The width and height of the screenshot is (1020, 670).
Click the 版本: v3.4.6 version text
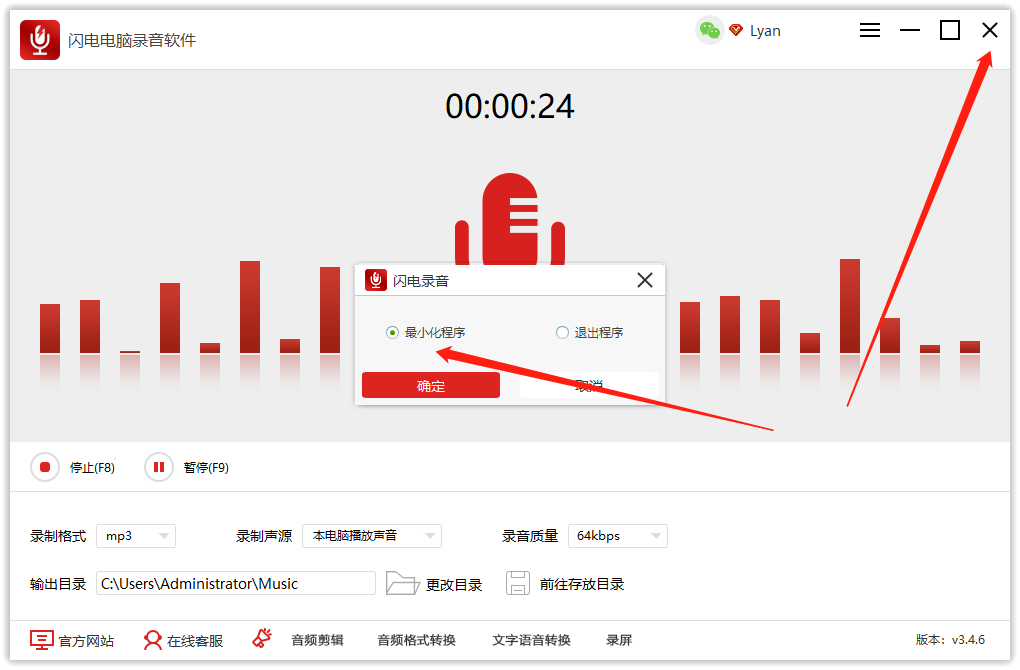[x=950, y=639]
